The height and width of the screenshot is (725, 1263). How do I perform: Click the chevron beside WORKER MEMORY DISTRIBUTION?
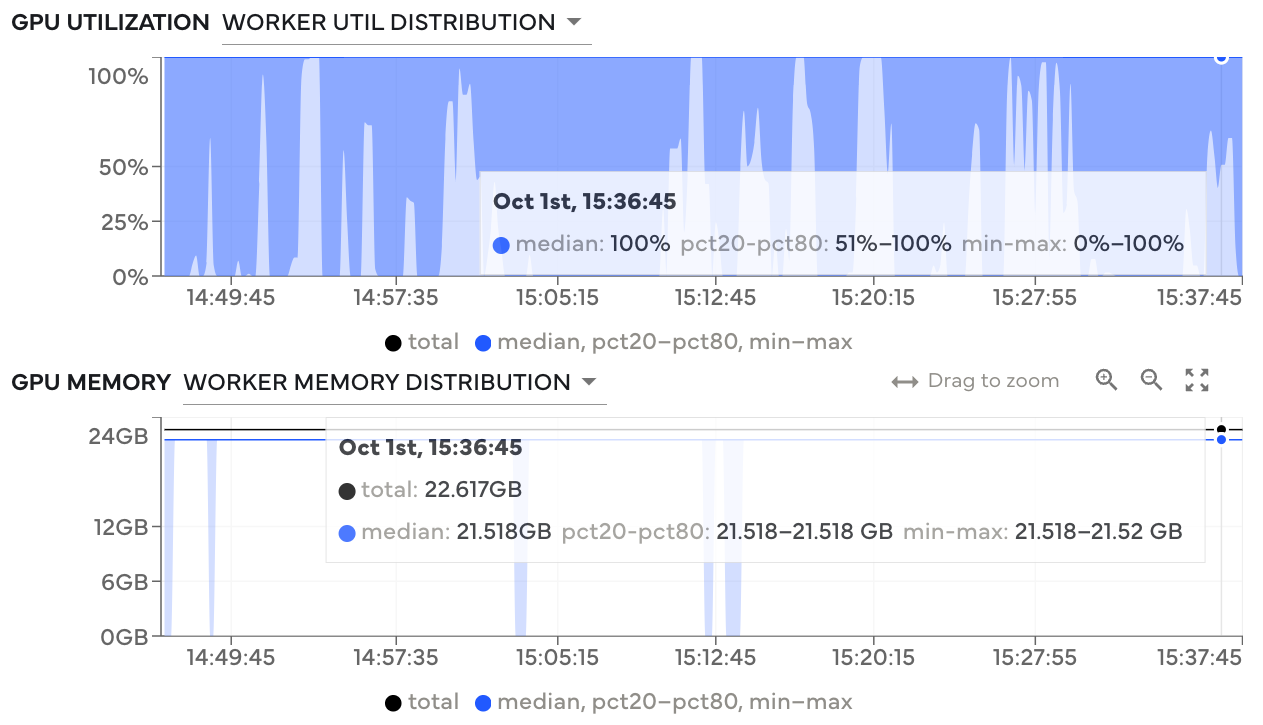point(589,382)
